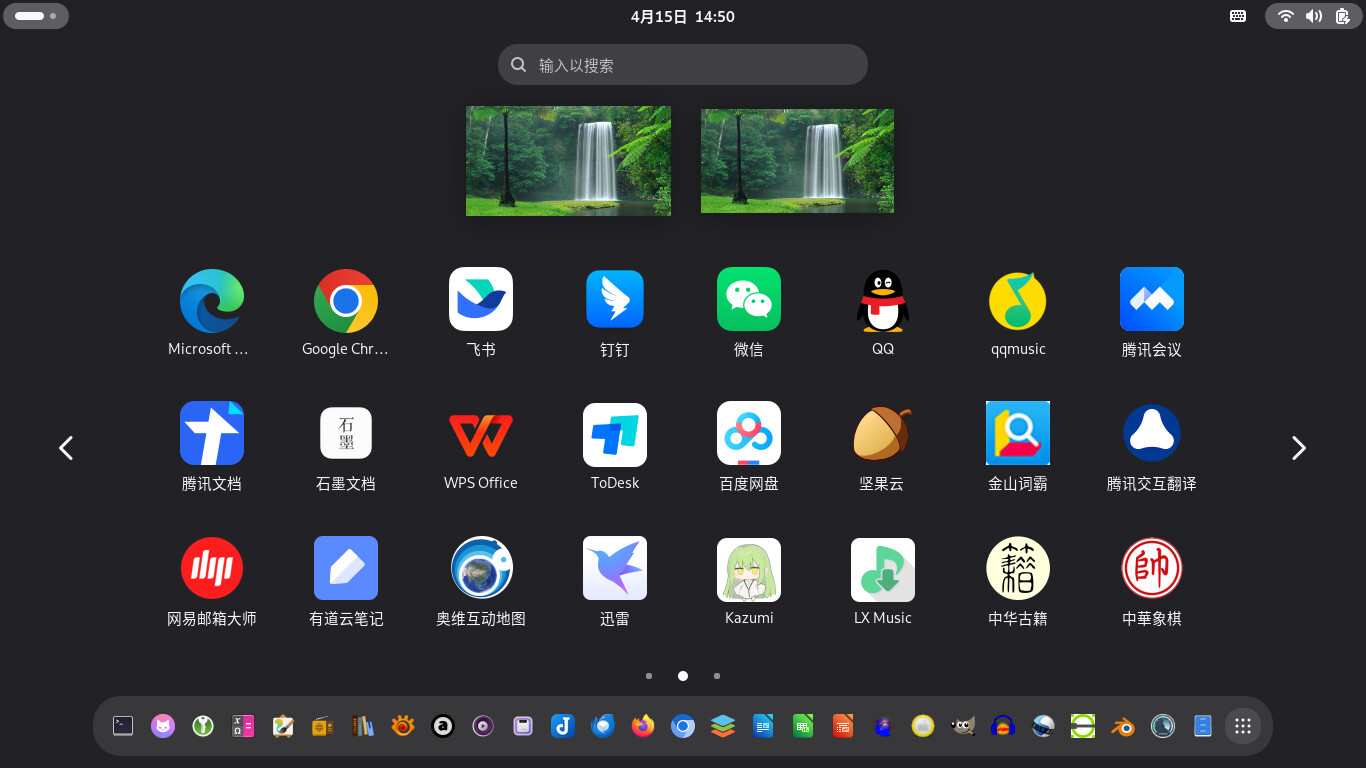Open the date and time calendar menu
The width and height of the screenshot is (1366, 768).
coord(682,16)
